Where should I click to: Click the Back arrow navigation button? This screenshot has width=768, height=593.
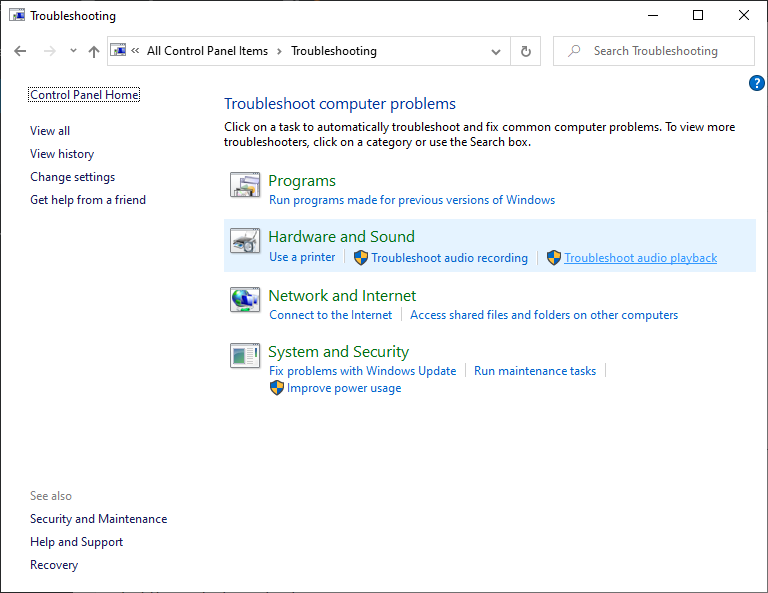[20, 51]
